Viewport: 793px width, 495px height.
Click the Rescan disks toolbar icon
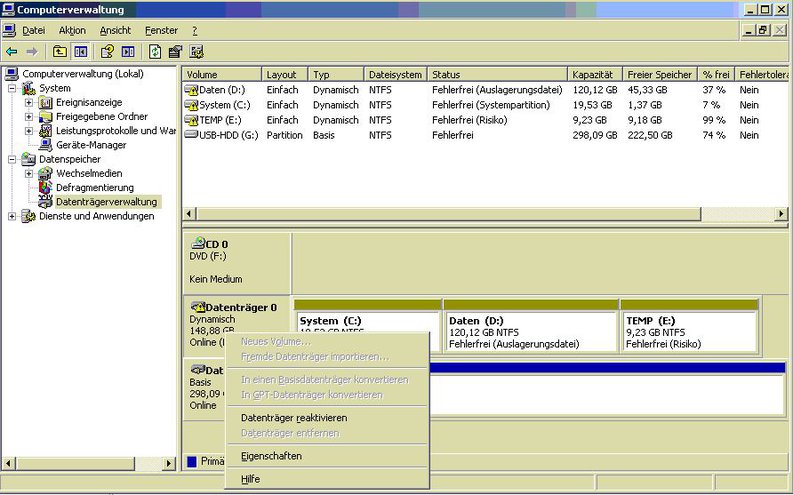(x=175, y=52)
